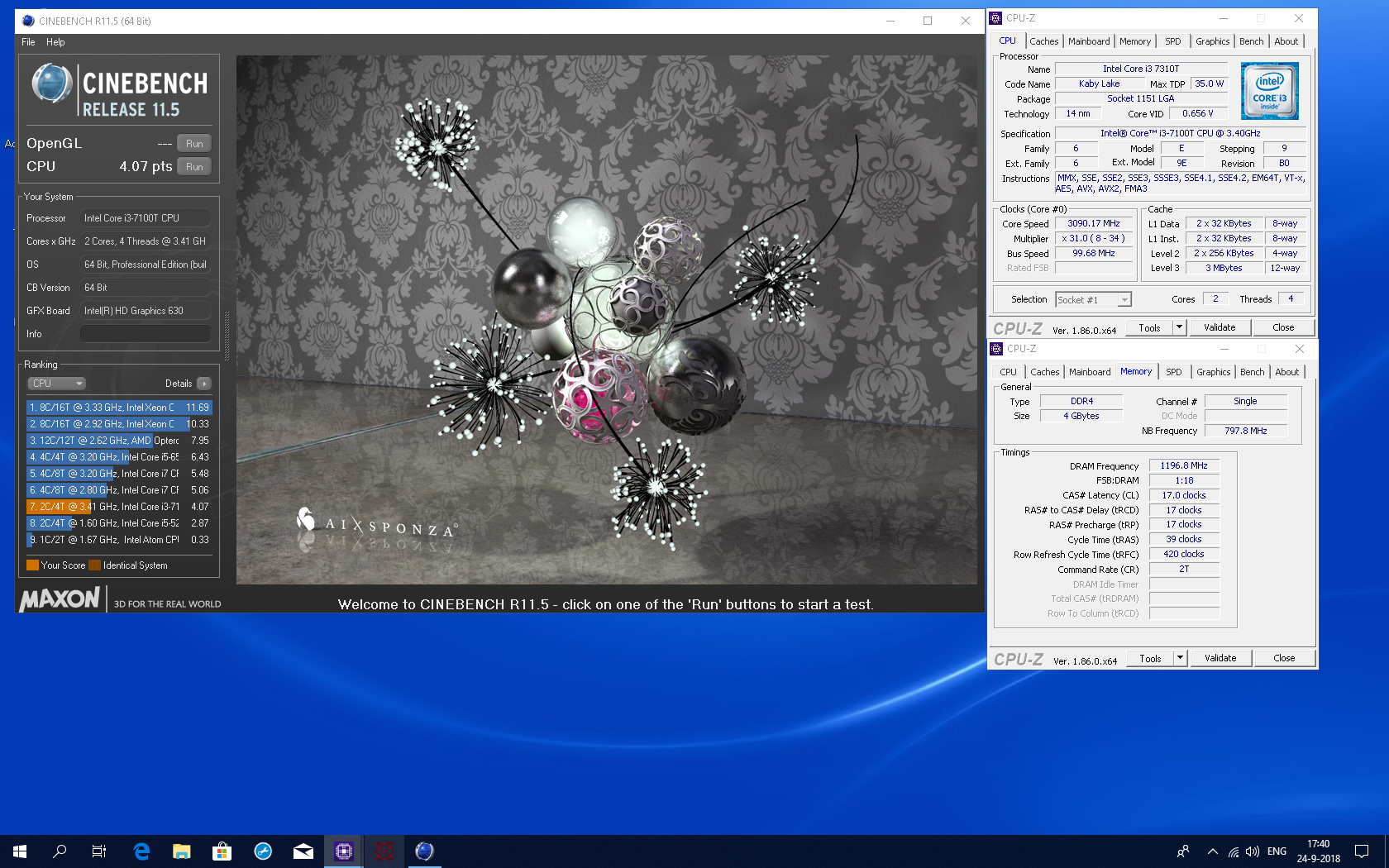
Task: Click the Cinebench title bar app icon
Action: 28,21
